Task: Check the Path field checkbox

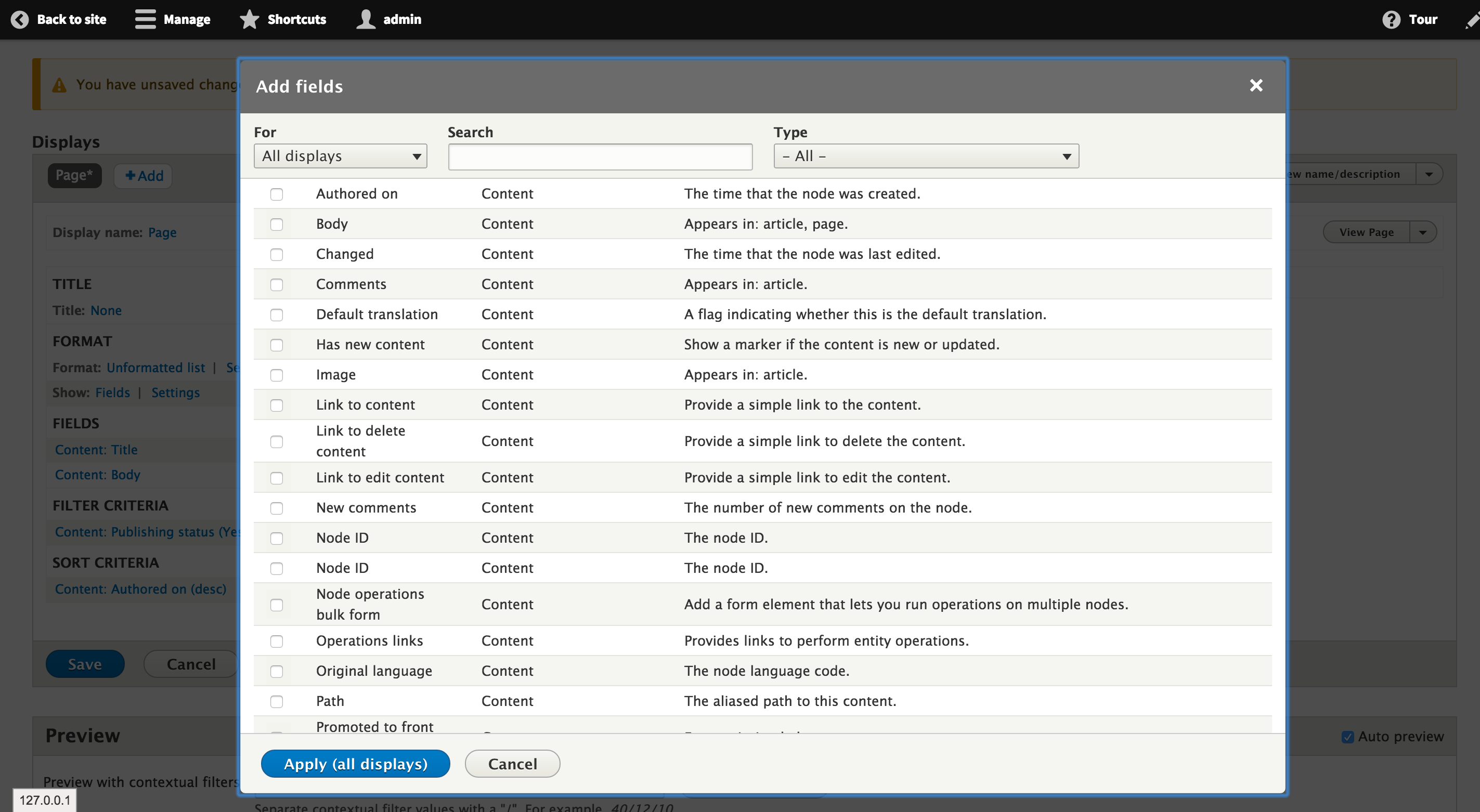Action: tap(276, 701)
